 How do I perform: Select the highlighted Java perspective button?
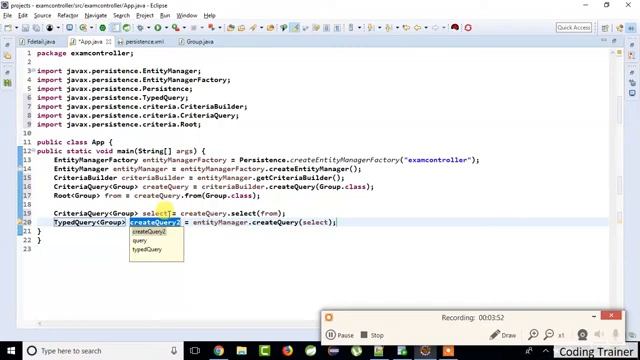[x=631, y=28]
